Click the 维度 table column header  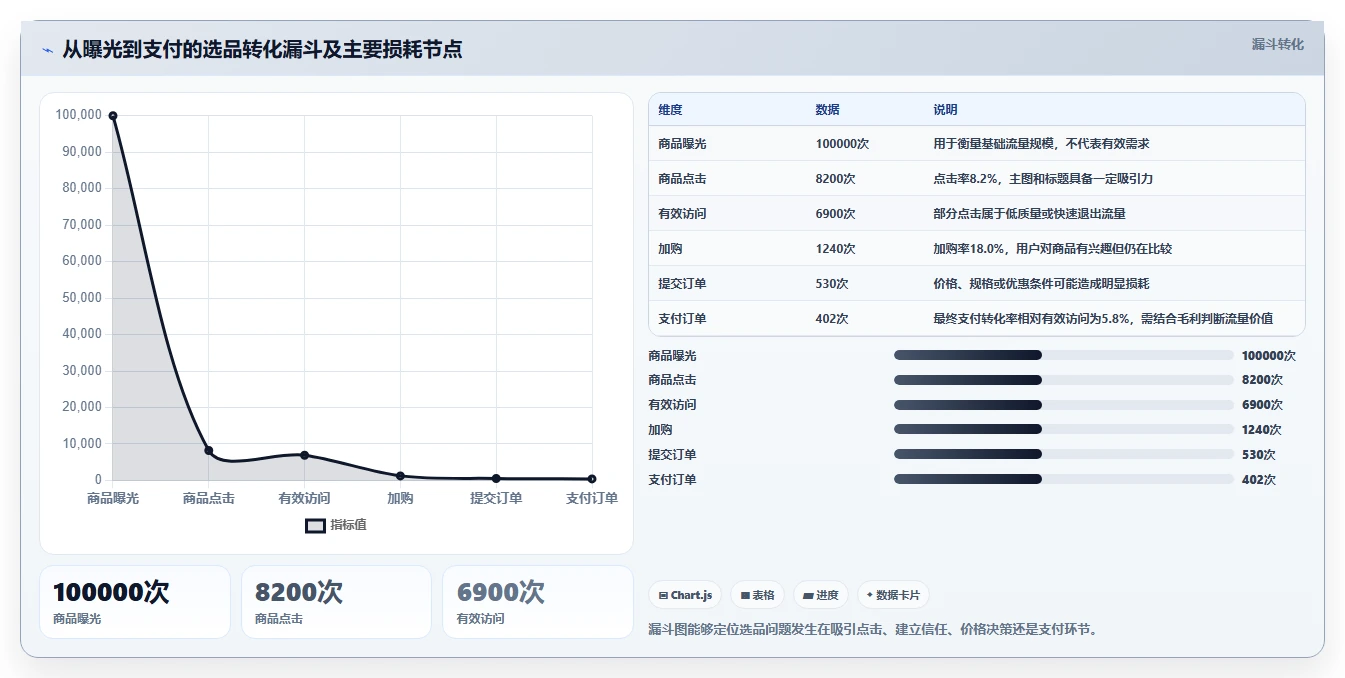(x=670, y=110)
